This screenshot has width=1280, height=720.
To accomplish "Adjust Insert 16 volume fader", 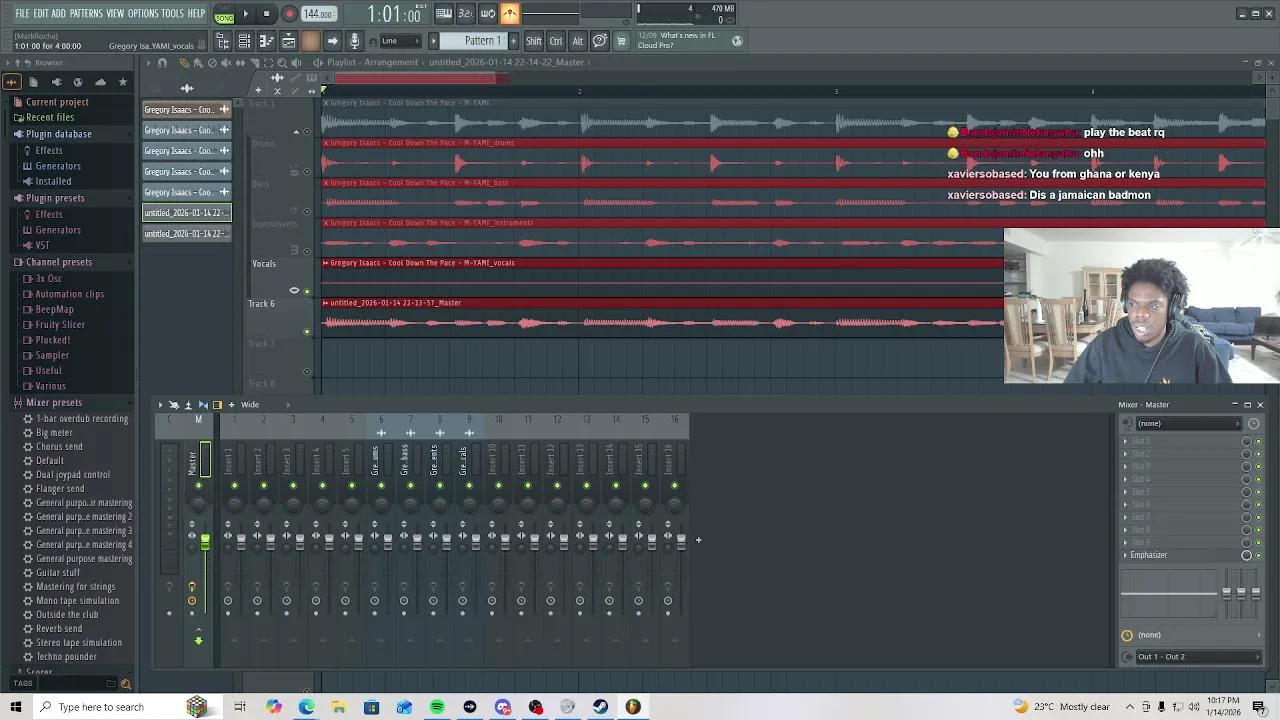I will (x=682, y=541).
